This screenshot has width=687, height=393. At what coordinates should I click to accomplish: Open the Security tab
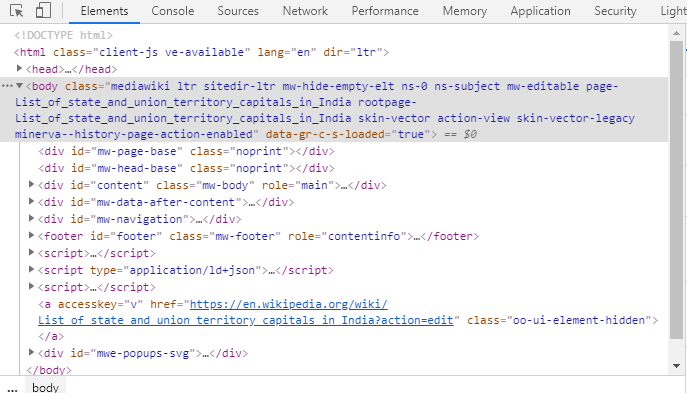(x=615, y=11)
